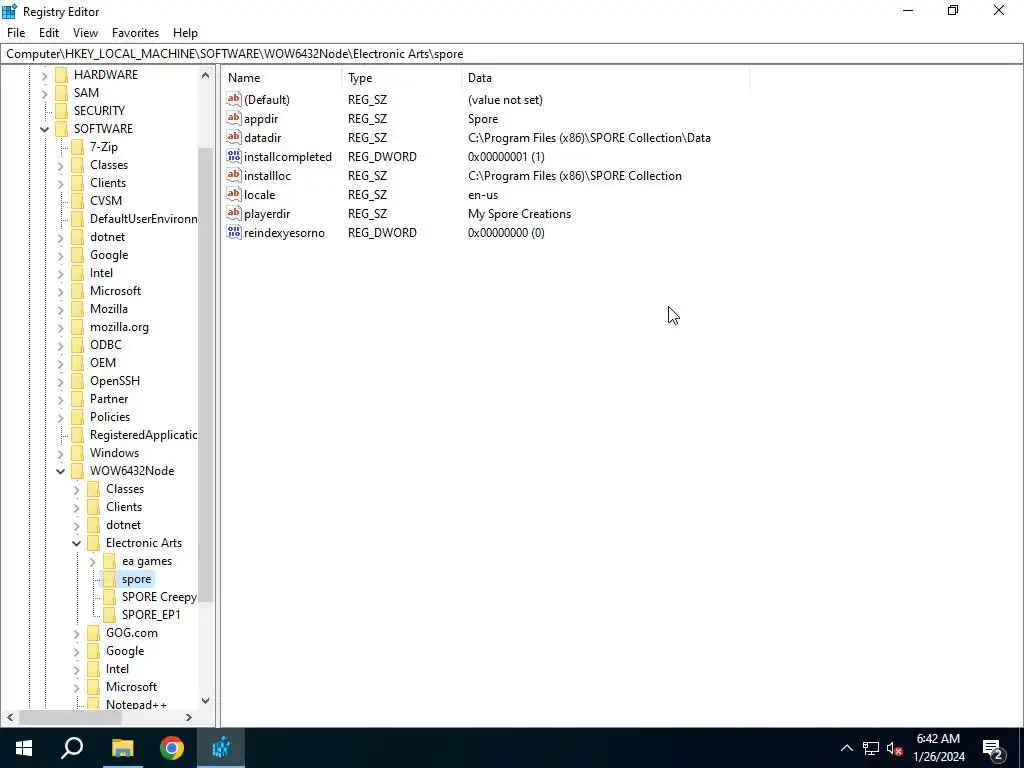Expand the Policies key
Viewport: 1024px width, 768px height.
[x=61, y=417]
